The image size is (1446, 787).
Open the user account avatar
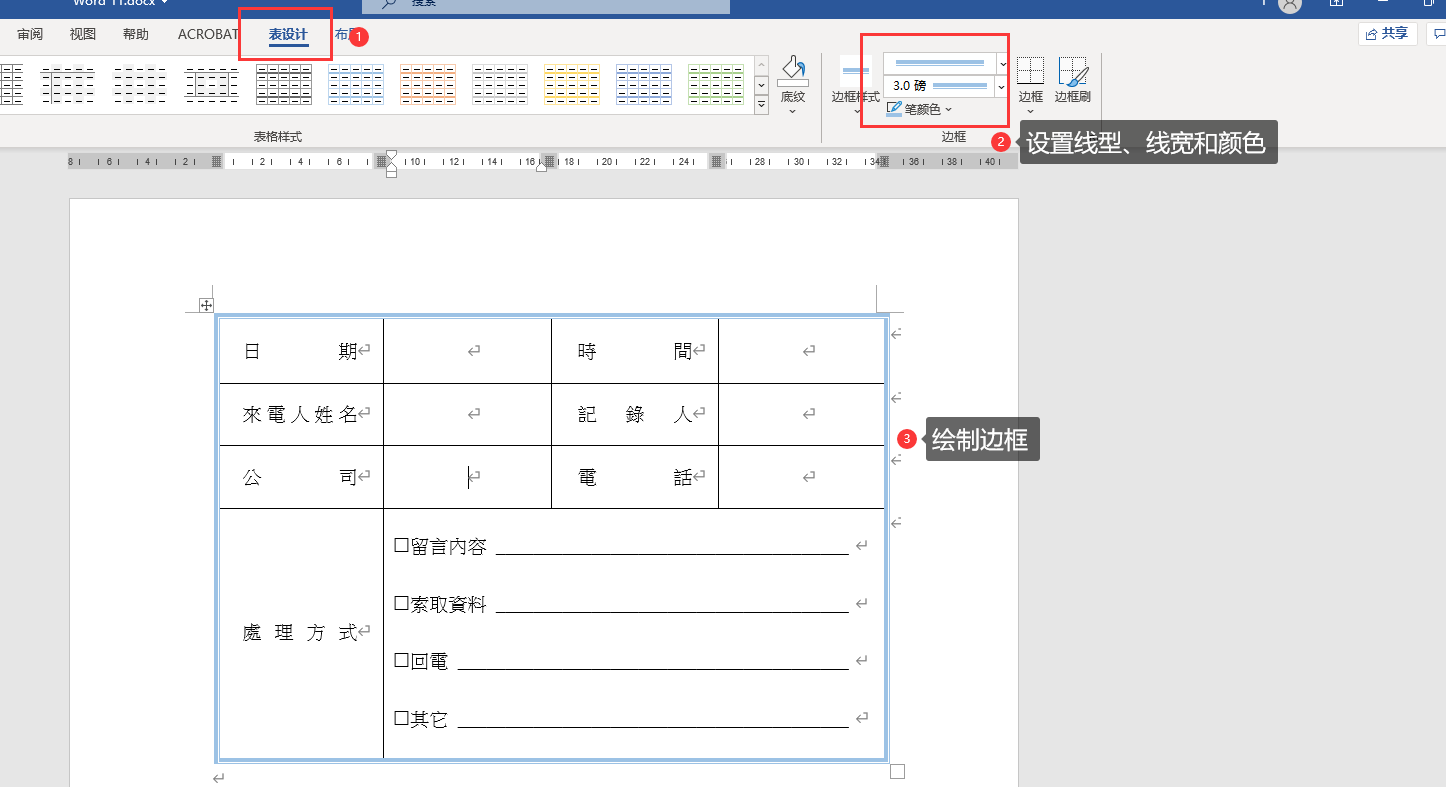[x=1290, y=5]
